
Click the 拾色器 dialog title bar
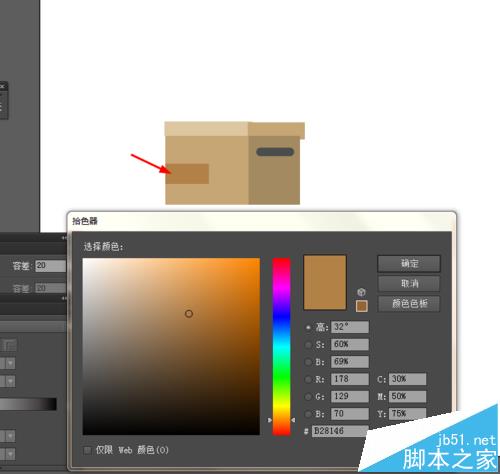pos(261,221)
